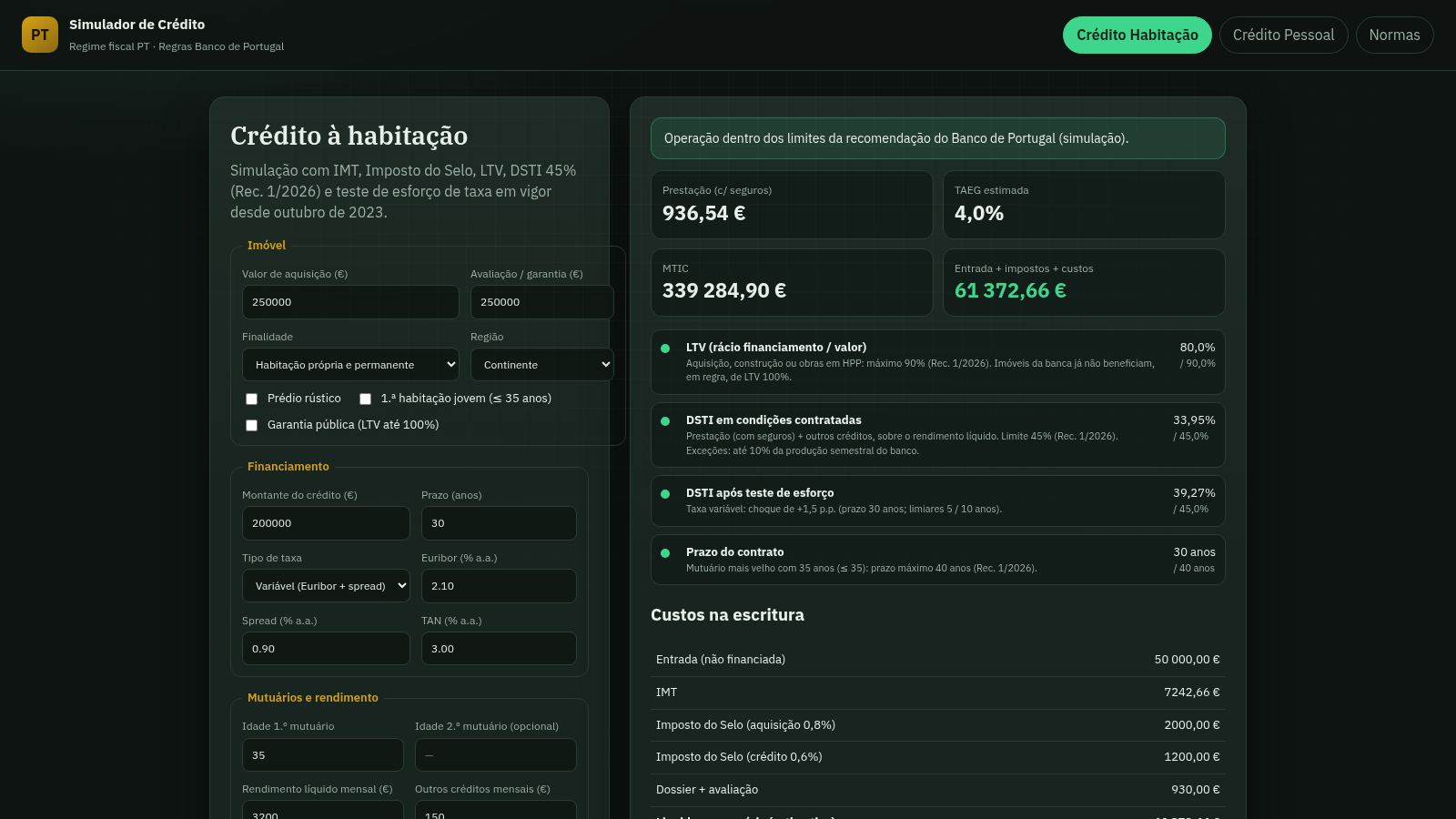
Task: Click the Banco de Portugal notice banner
Action: click(x=938, y=138)
